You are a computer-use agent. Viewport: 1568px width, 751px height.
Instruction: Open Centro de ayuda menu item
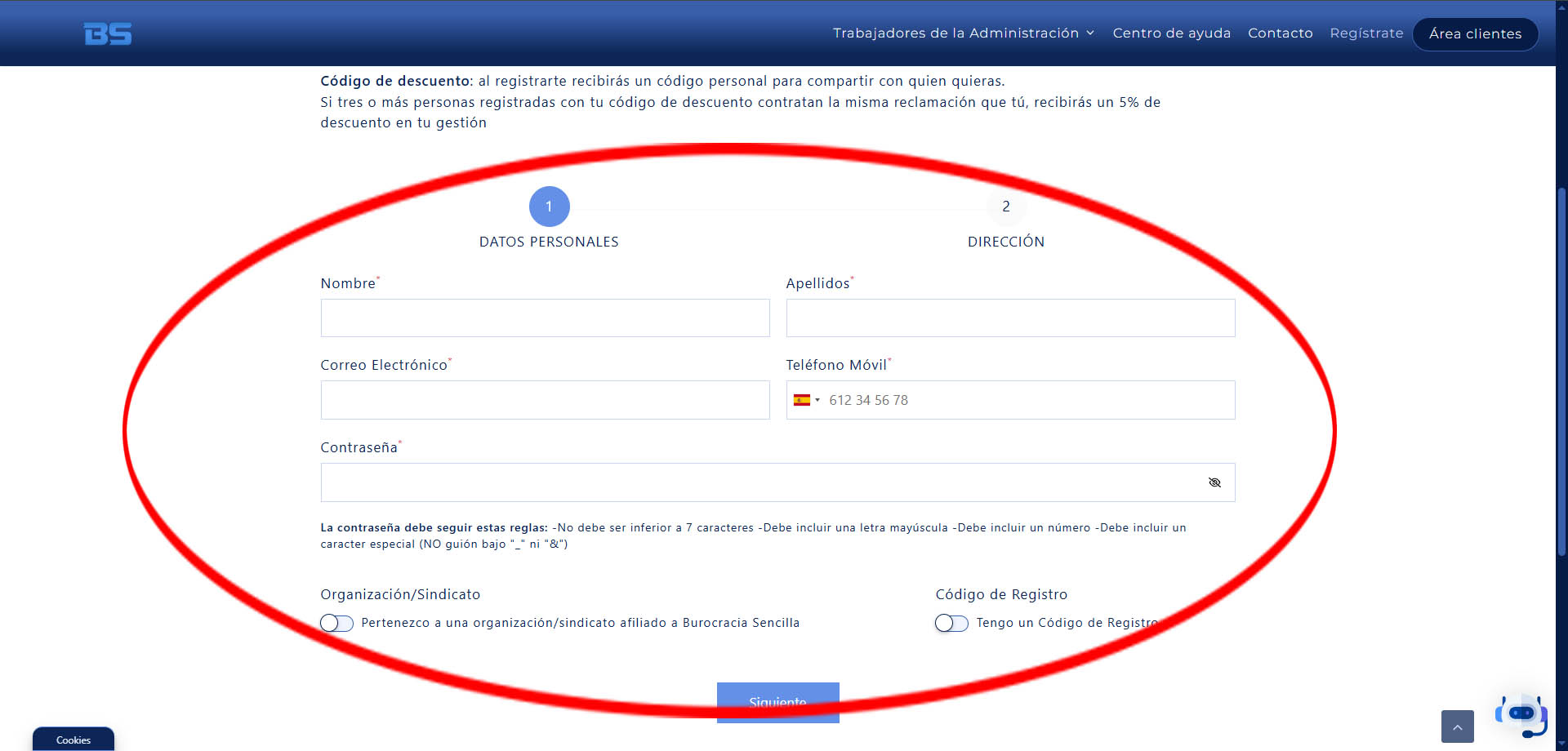[1171, 33]
